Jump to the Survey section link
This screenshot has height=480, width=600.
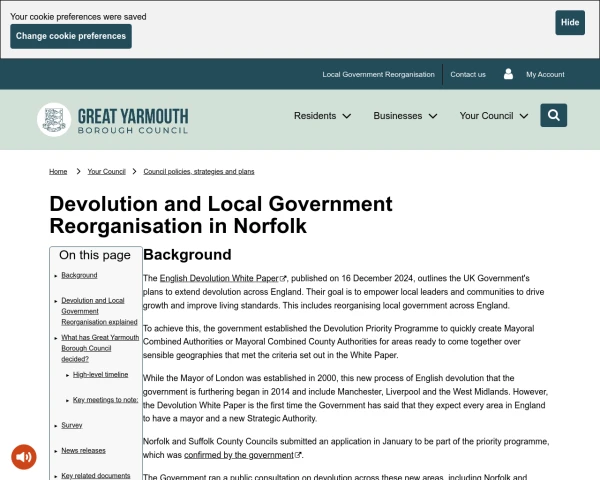coord(72,425)
